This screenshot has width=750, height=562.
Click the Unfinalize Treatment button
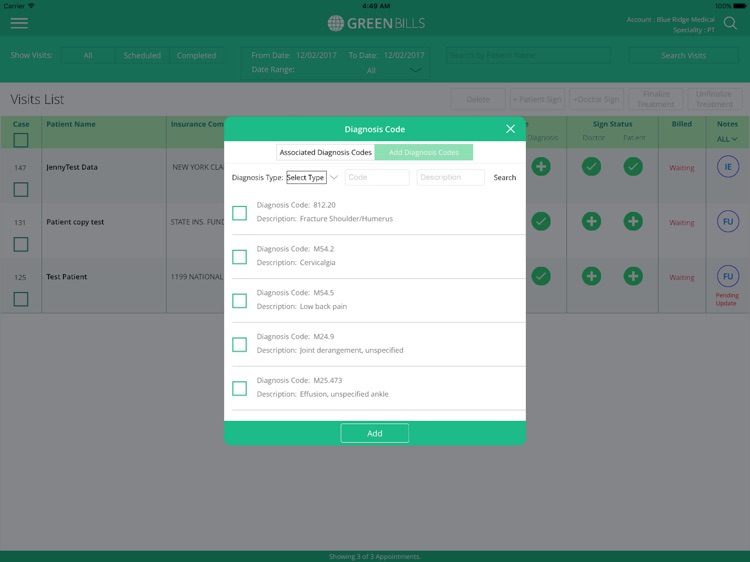[x=715, y=99]
